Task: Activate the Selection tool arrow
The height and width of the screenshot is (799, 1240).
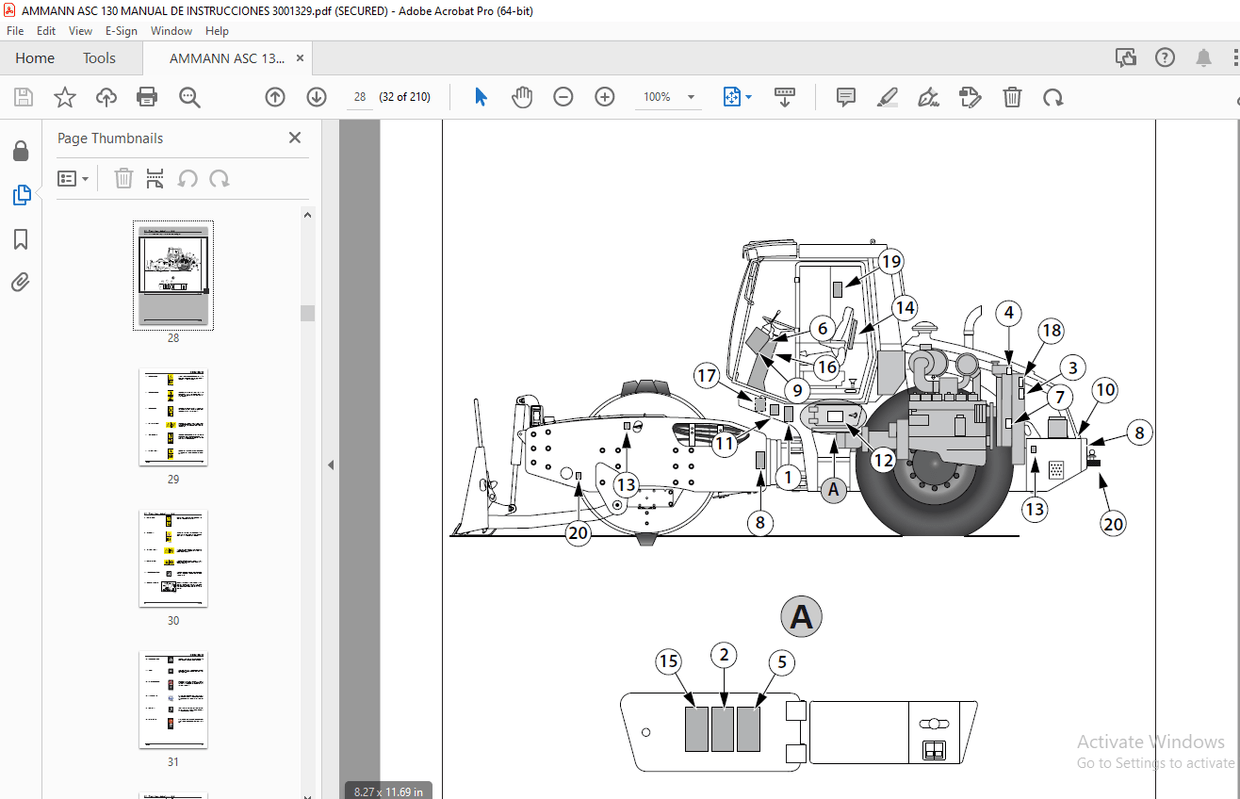Action: [x=479, y=97]
